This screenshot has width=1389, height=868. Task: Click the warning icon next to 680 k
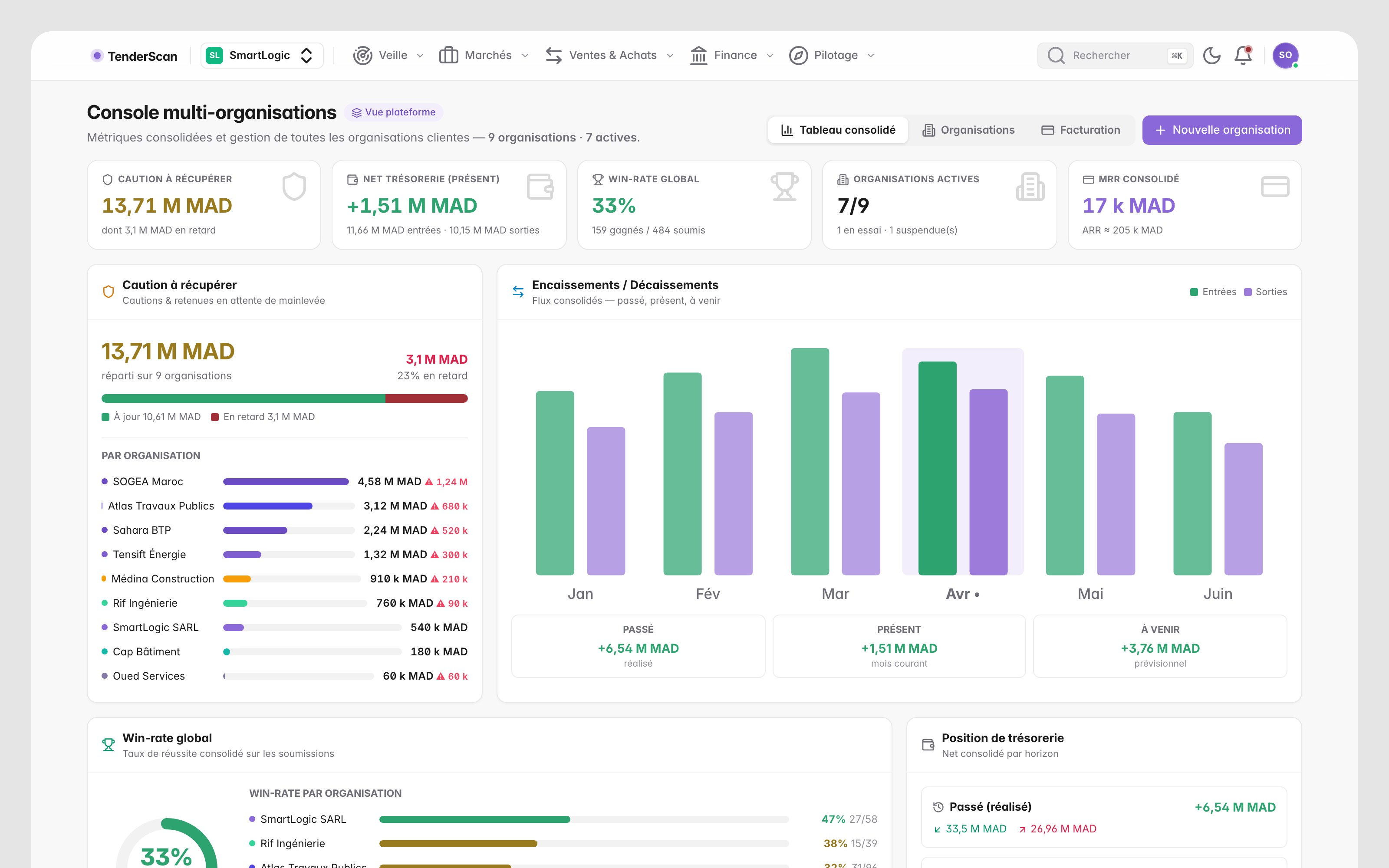coord(434,506)
